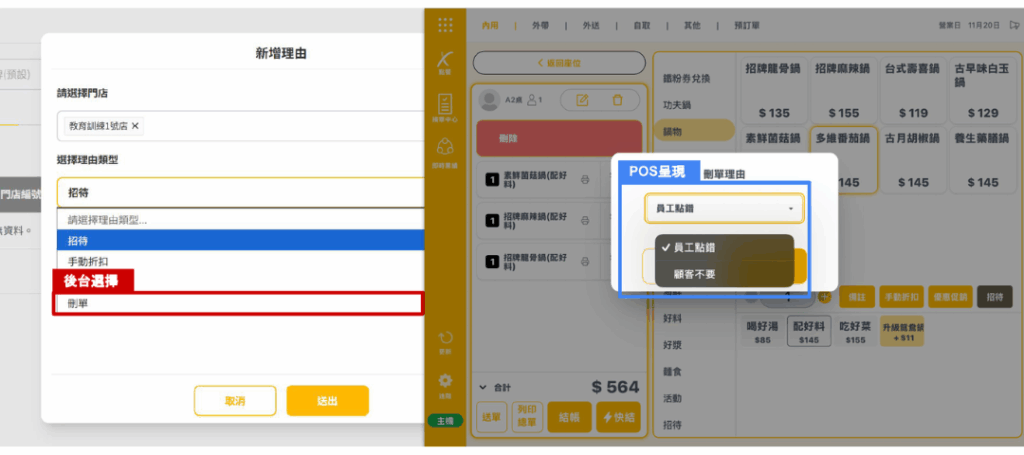1024x455 pixels.
Task: Open the 選擇理由類型 dropdown showing 招待
Action: click(x=240, y=192)
